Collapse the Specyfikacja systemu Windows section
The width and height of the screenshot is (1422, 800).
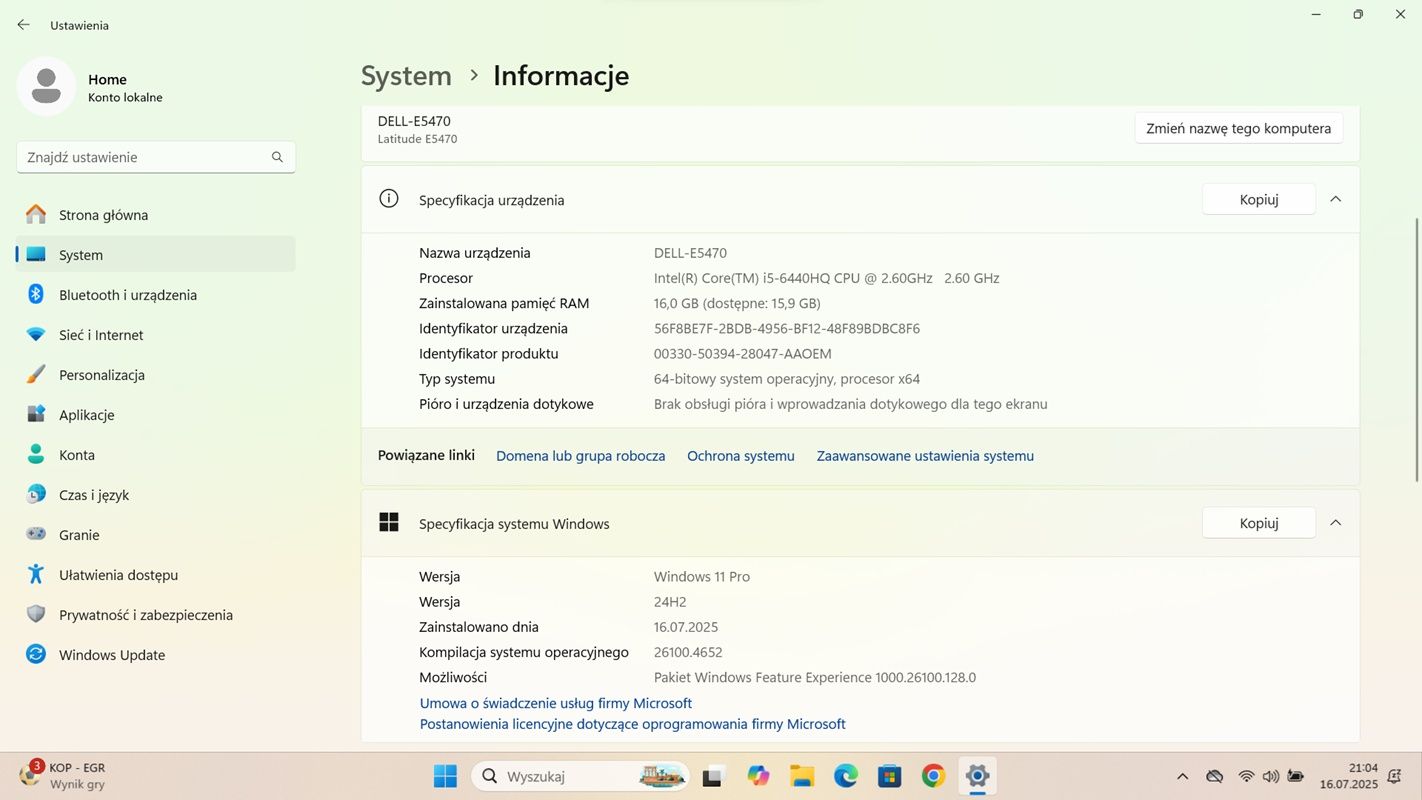1336,523
